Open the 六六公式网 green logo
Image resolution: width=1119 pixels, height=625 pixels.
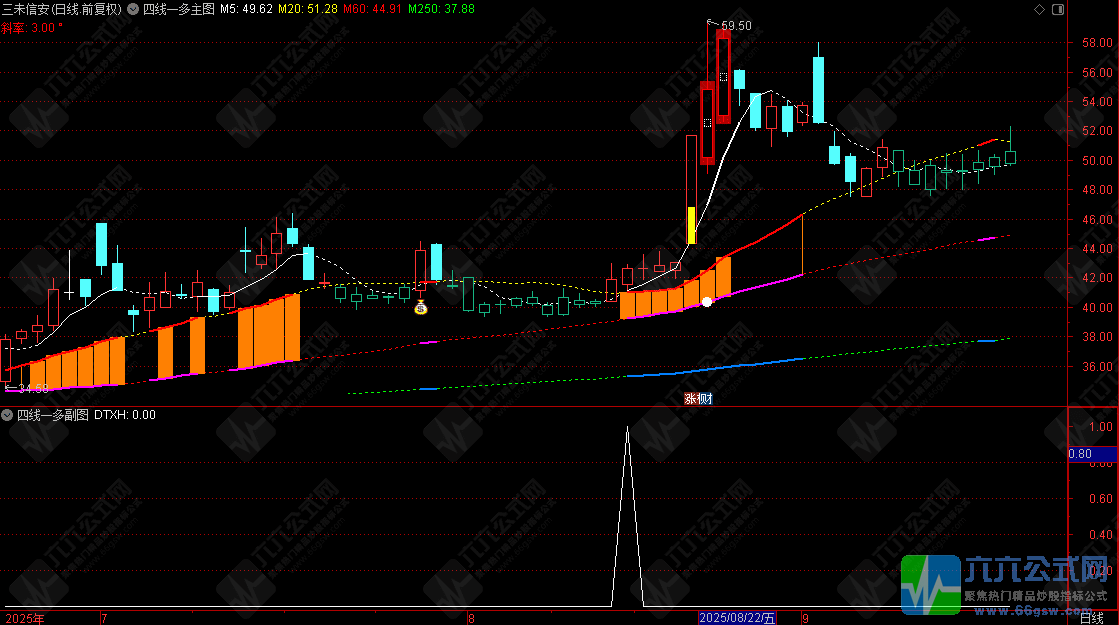931,584
